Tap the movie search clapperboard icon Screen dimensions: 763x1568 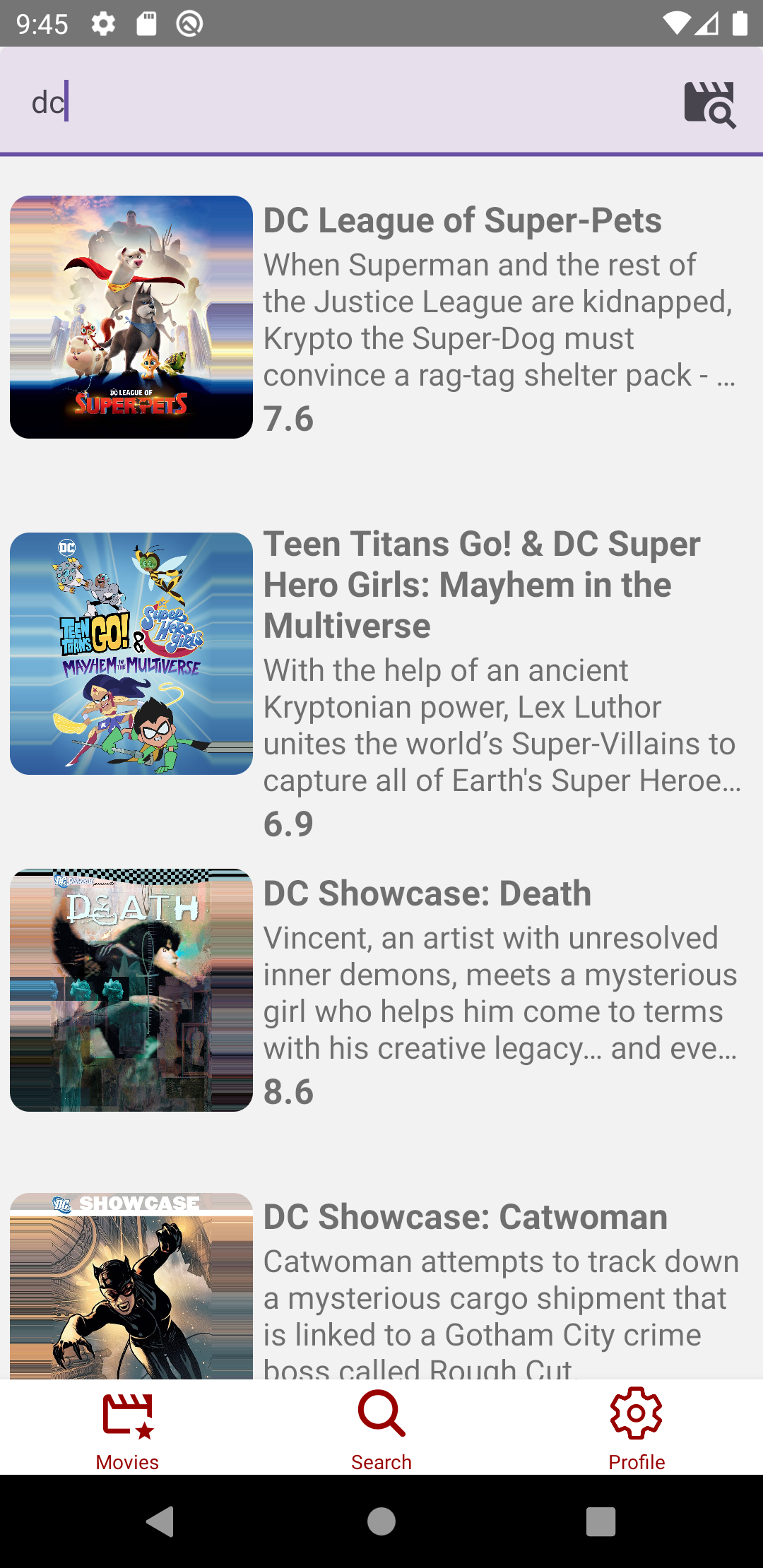(x=710, y=105)
